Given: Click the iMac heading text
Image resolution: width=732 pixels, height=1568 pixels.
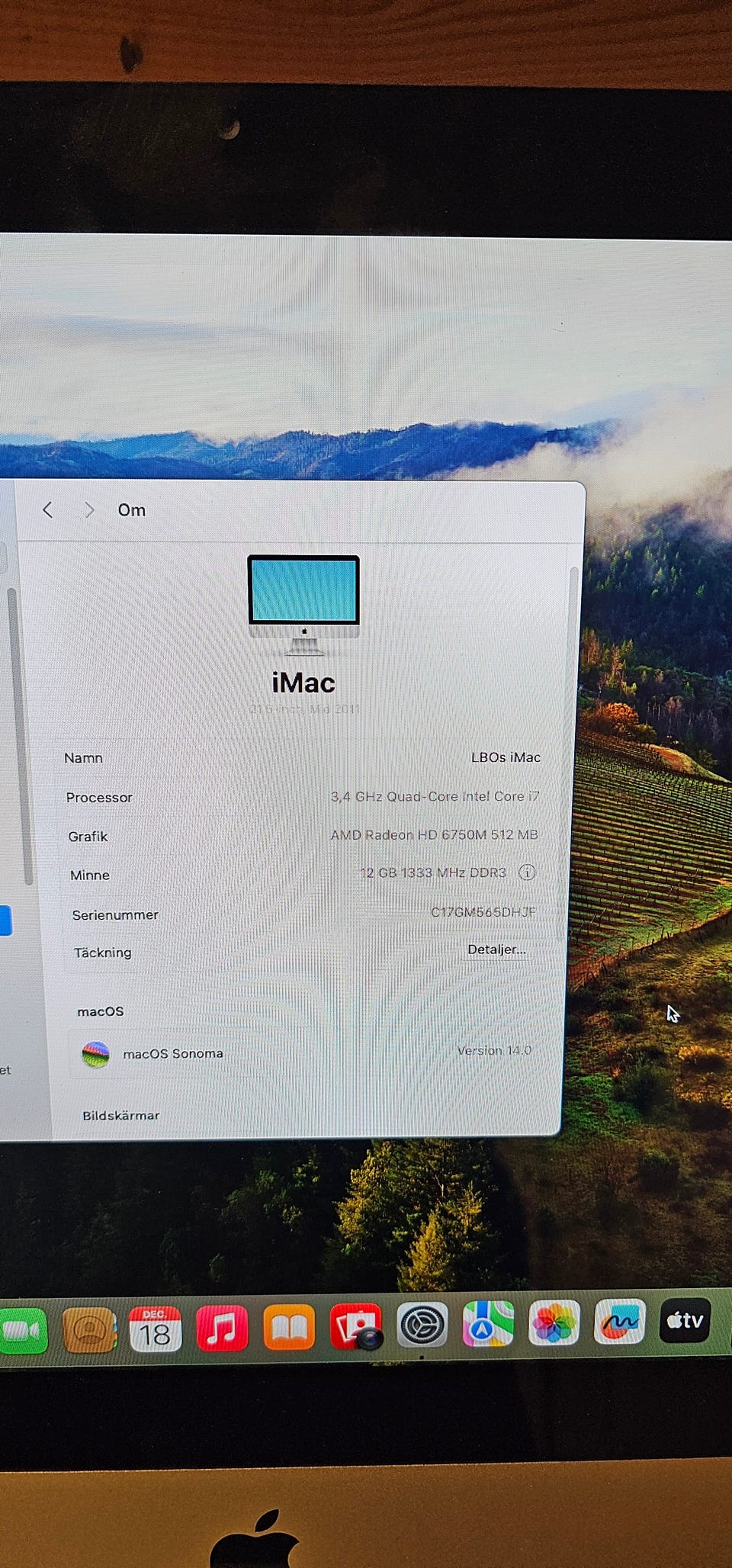Looking at the screenshot, I should click(x=303, y=683).
